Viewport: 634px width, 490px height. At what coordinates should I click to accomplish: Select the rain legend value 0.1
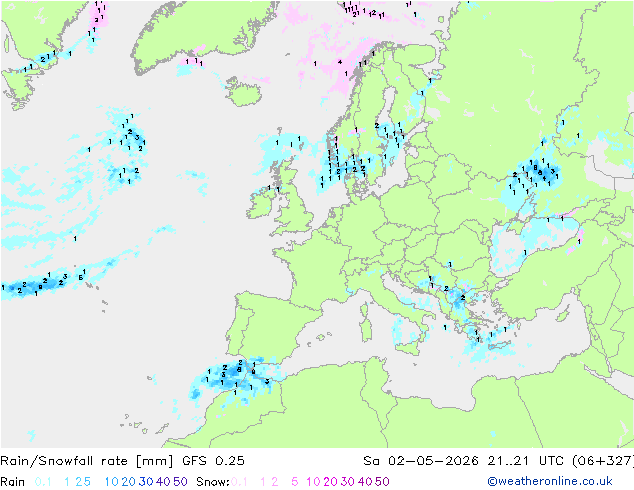point(43,482)
